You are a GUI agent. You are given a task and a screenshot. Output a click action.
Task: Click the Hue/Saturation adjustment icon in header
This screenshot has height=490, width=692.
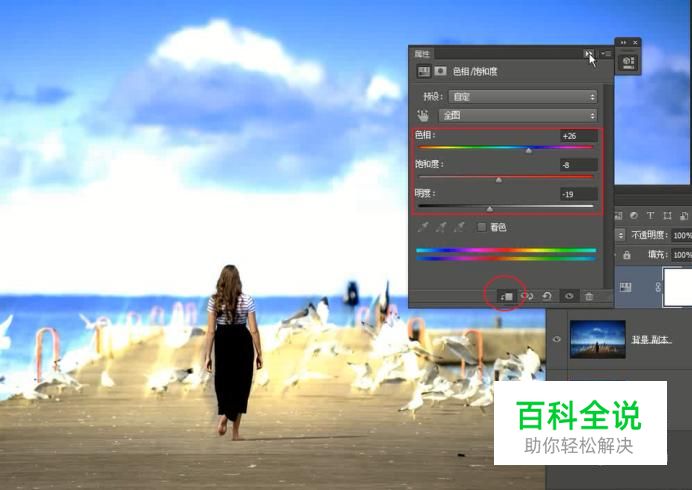424,71
